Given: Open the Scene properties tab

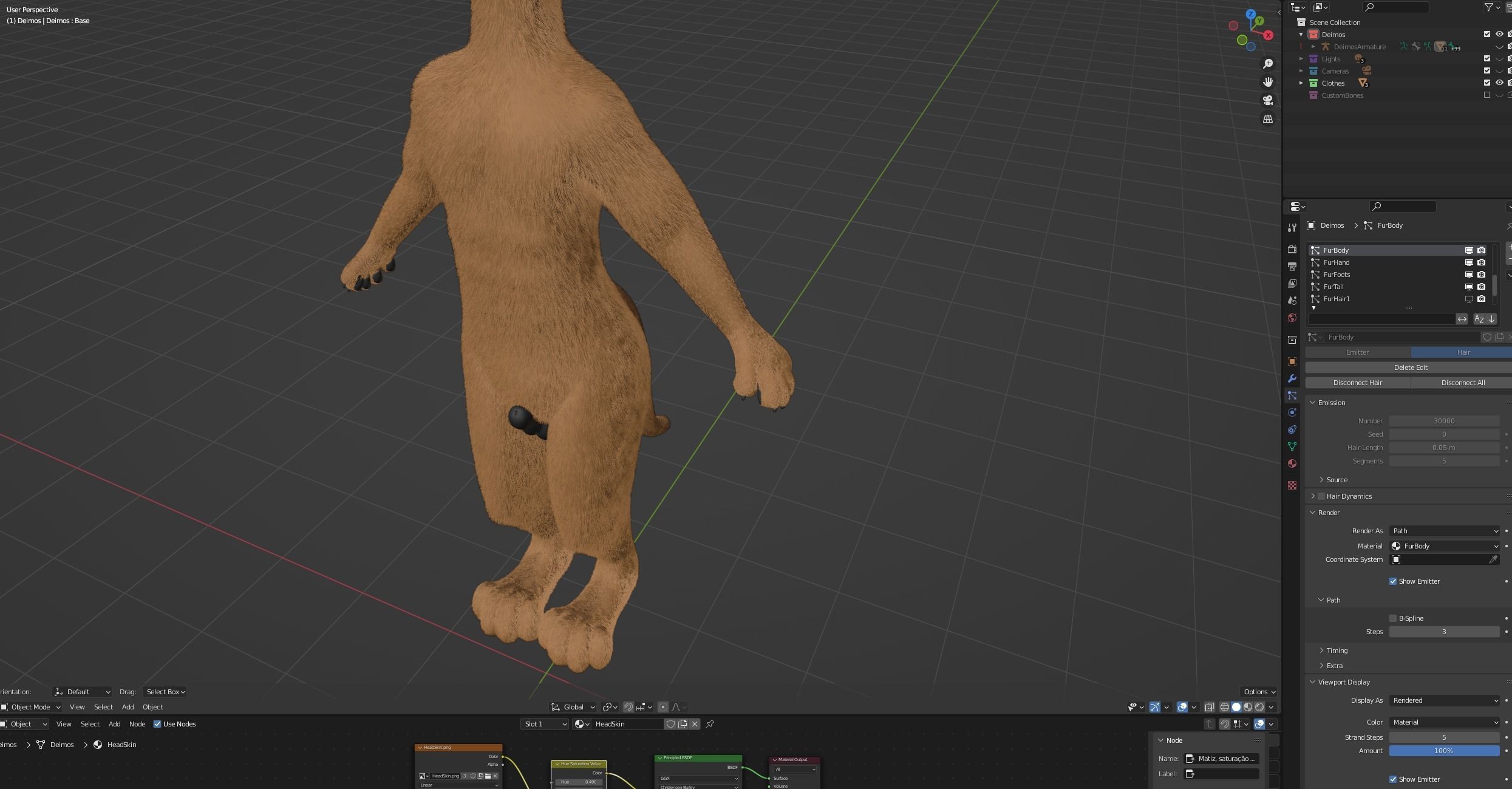Looking at the screenshot, I should pyautogui.click(x=1292, y=301).
